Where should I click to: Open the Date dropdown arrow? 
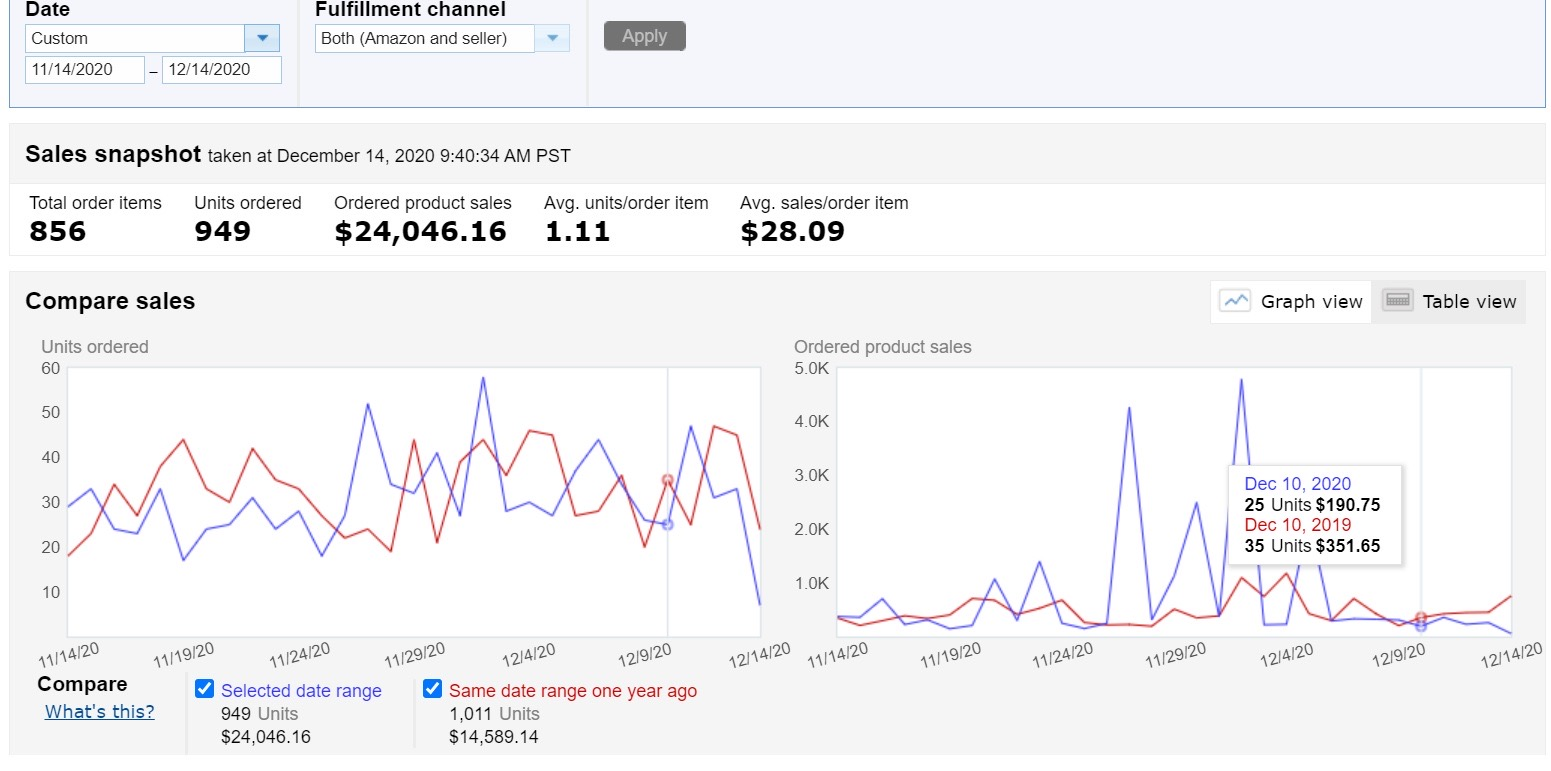click(x=262, y=38)
